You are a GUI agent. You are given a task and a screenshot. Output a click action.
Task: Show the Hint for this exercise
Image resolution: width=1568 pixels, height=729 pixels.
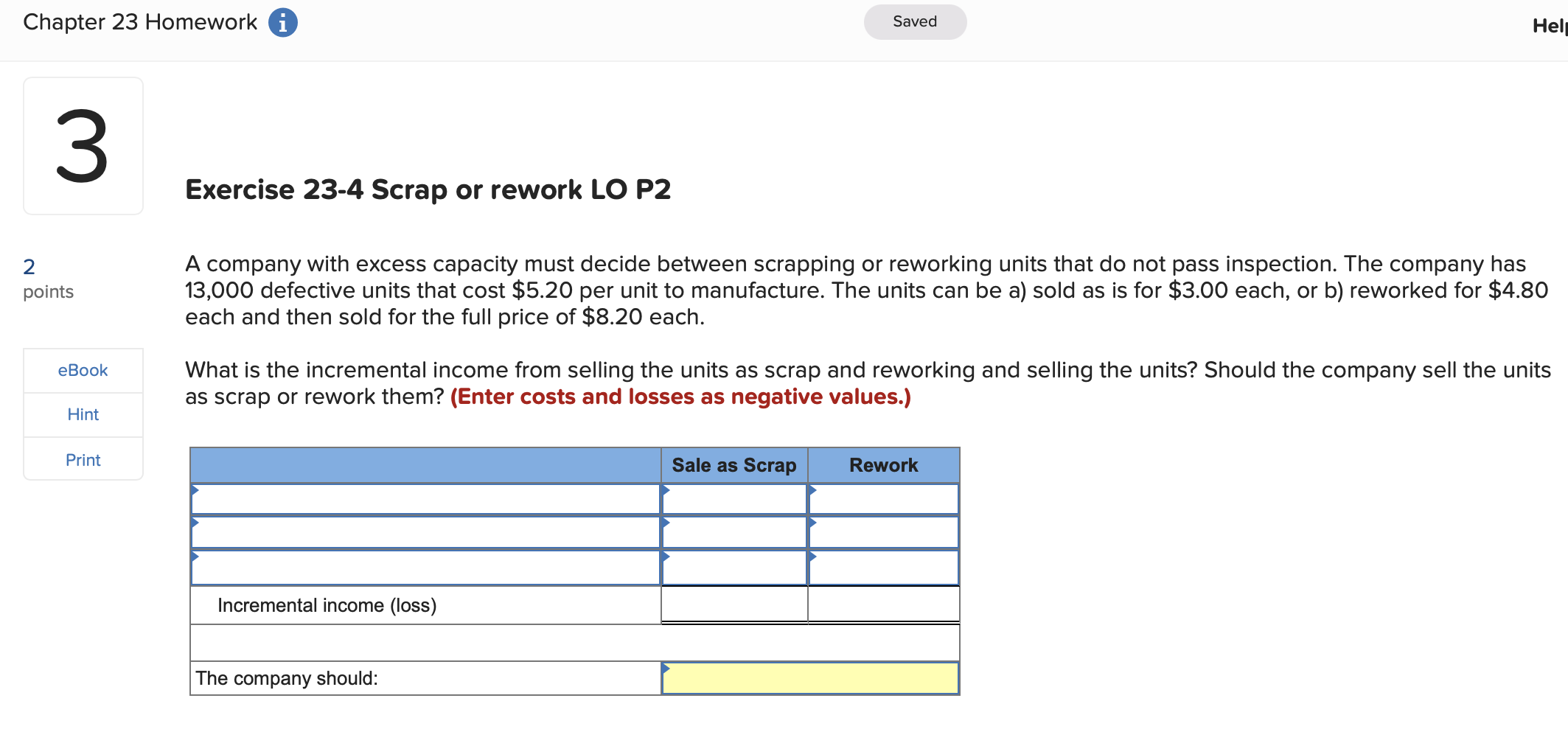[82, 414]
